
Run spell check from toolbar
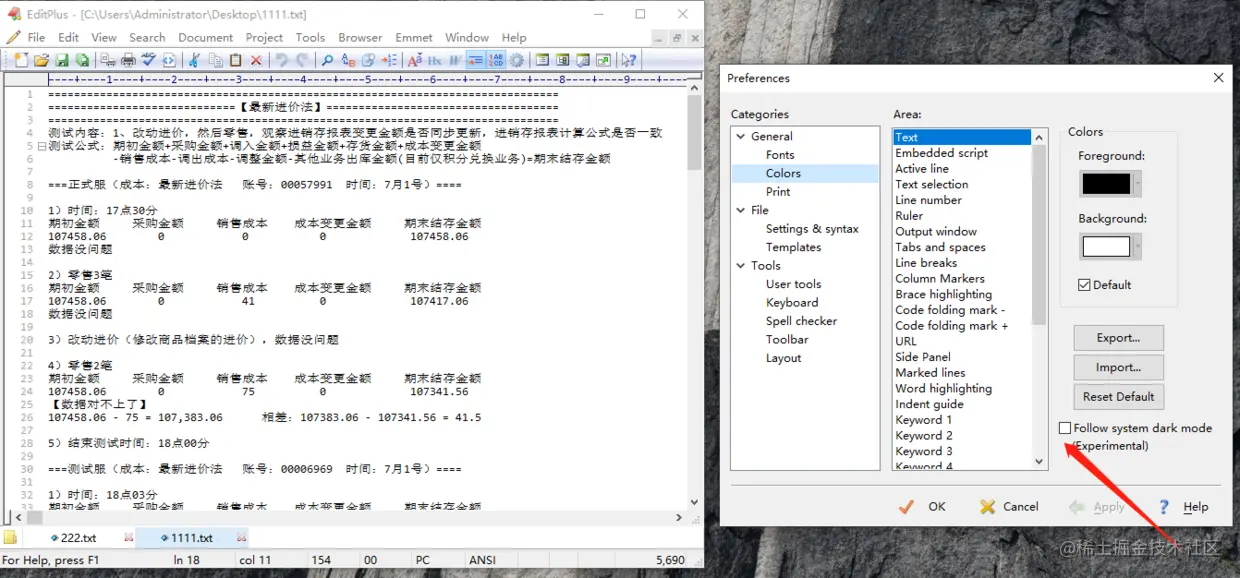coord(149,60)
